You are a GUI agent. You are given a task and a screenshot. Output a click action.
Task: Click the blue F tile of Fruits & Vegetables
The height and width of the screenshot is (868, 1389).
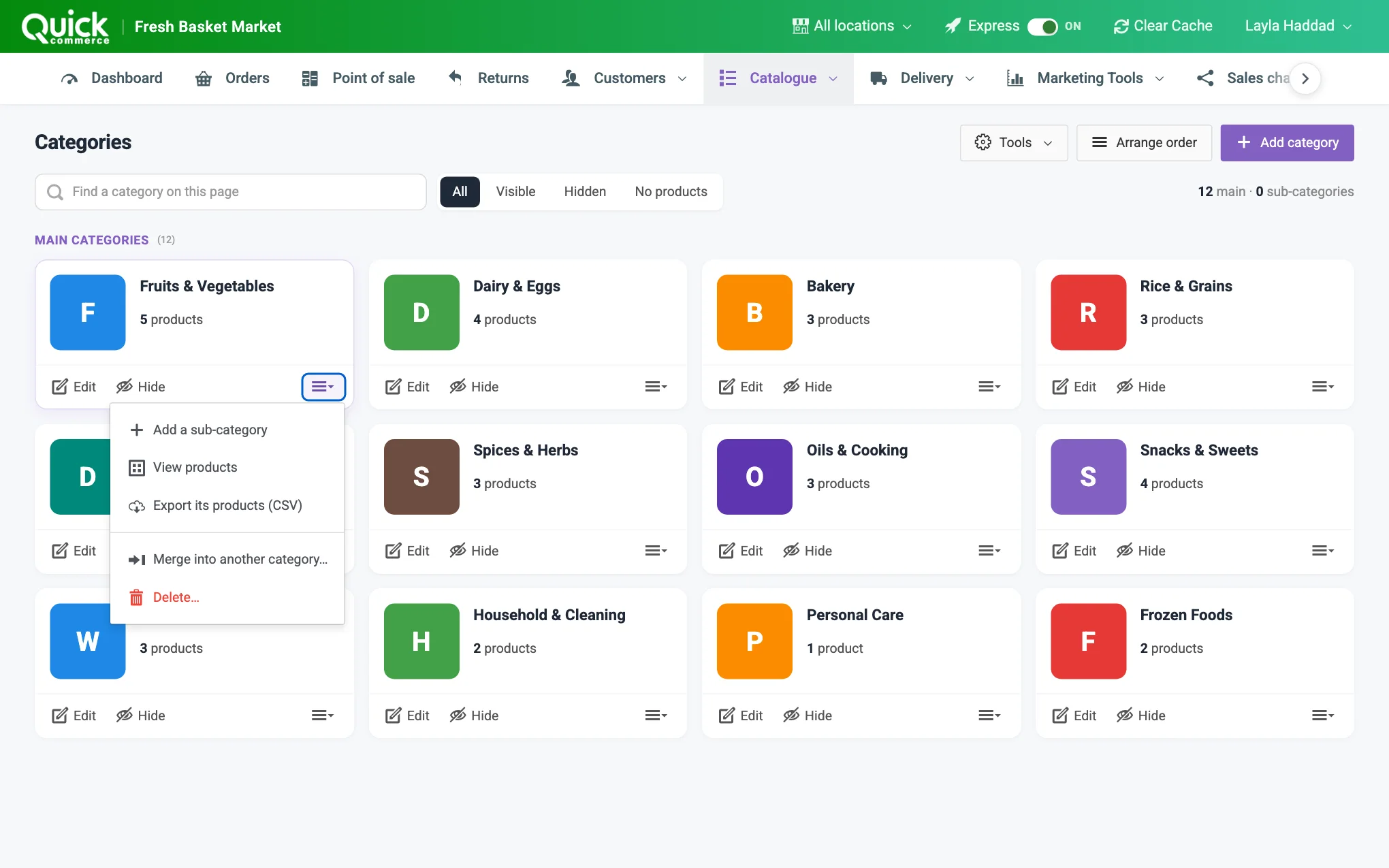coord(88,312)
